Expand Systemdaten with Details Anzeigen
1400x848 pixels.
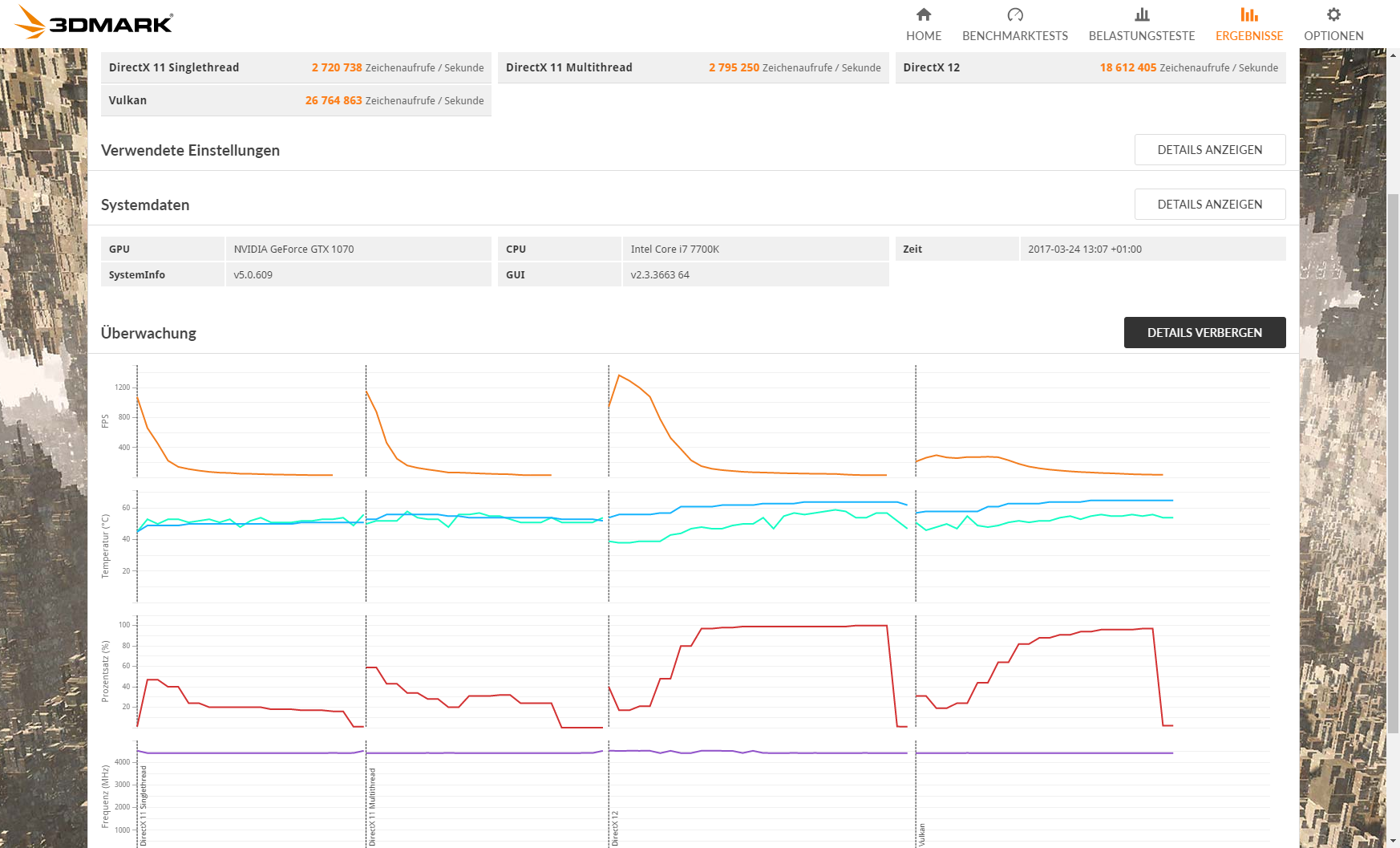(x=1210, y=205)
